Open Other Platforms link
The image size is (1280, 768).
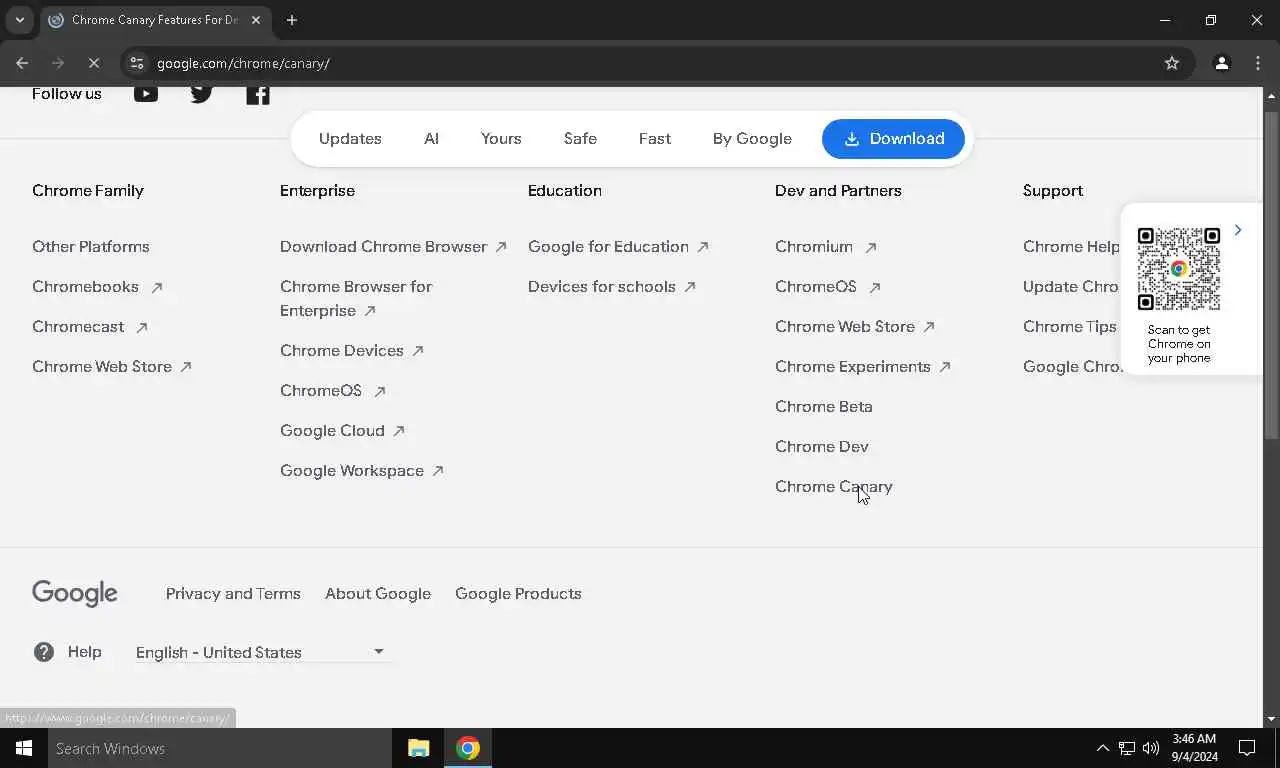(x=91, y=247)
